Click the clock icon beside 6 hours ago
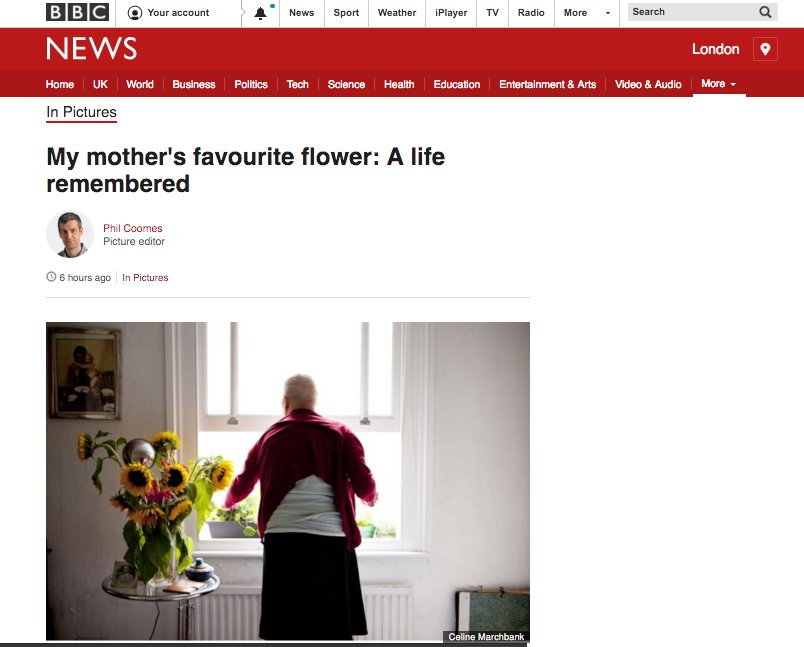This screenshot has width=804, height=647. click(x=51, y=277)
